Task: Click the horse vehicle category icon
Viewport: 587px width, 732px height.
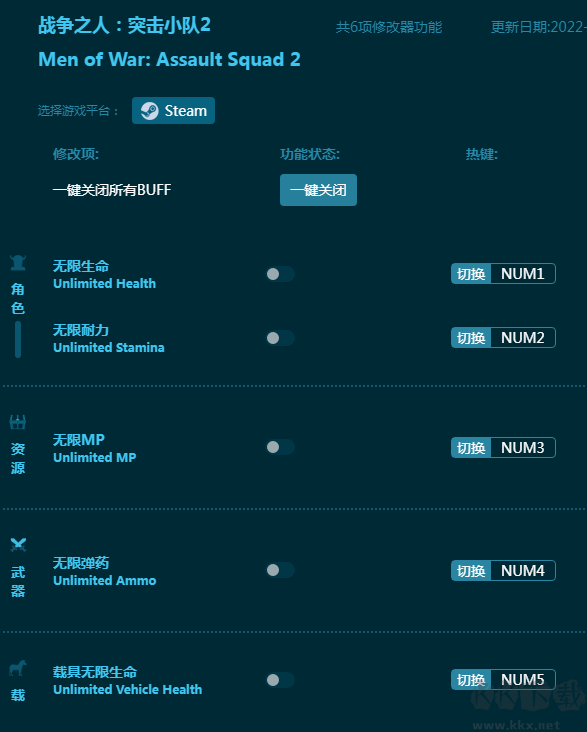Action: click(x=18, y=668)
